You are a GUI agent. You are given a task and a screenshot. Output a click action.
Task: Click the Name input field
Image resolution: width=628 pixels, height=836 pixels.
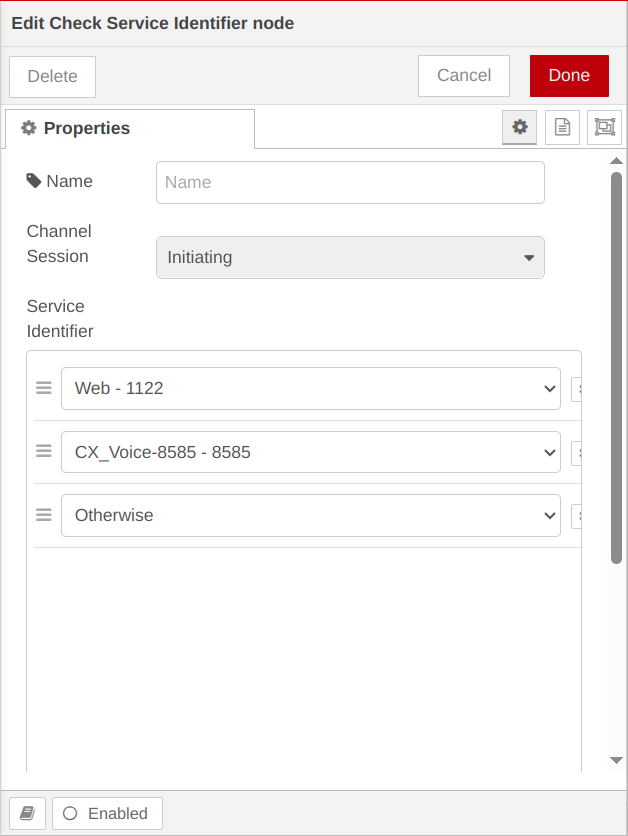350,182
